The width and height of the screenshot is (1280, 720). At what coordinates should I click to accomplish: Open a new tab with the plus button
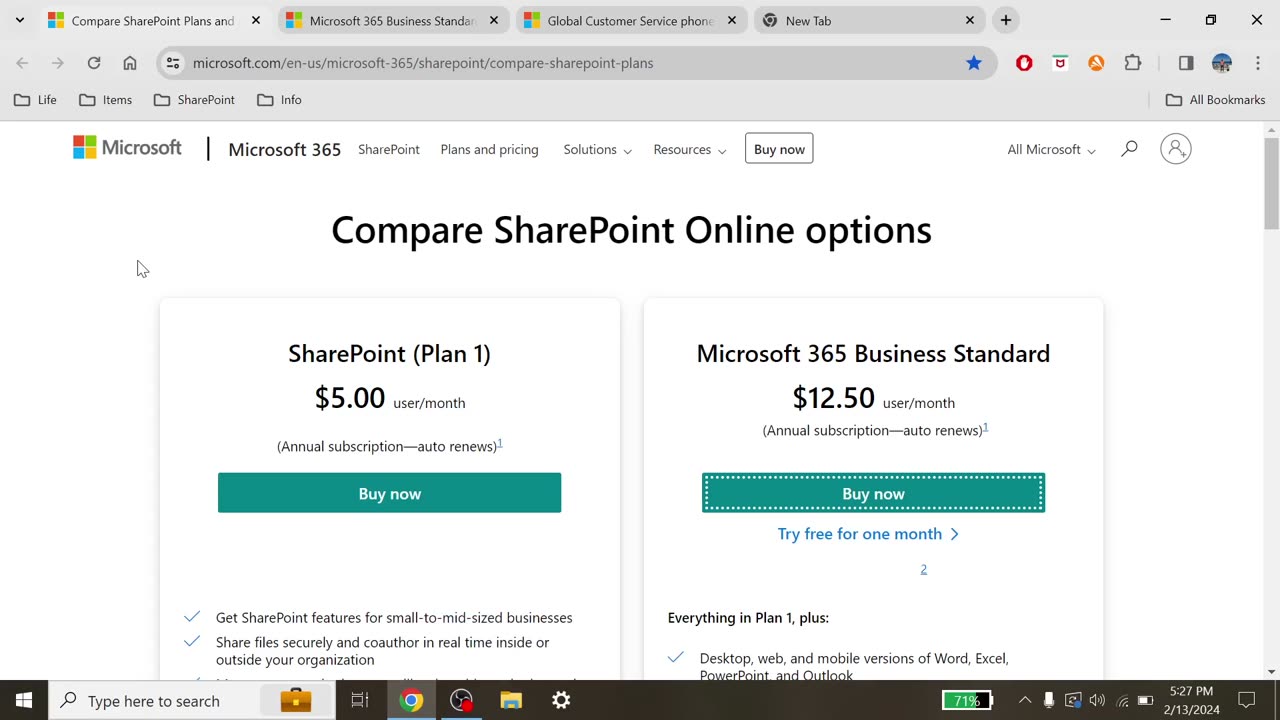tap(1006, 20)
